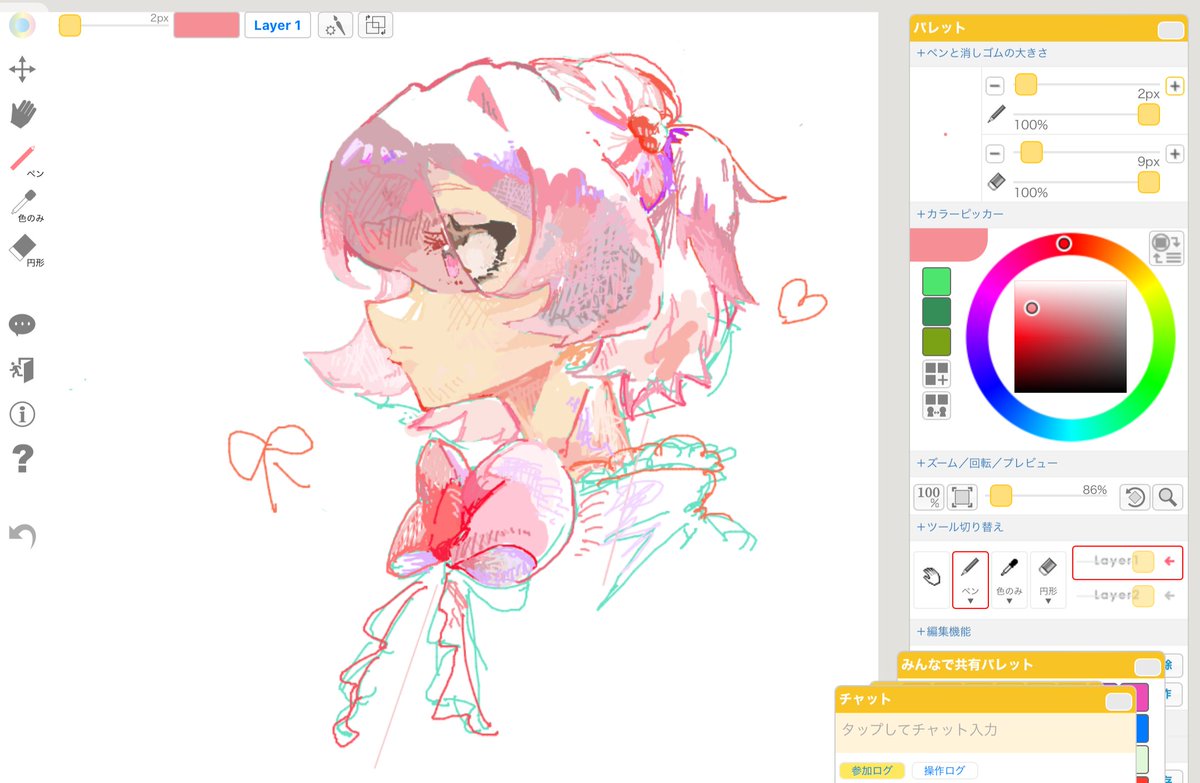This screenshot has width=1200, height=783.
Task: Open the chat speech bubble icon
Action: click(x=22, y=325)
